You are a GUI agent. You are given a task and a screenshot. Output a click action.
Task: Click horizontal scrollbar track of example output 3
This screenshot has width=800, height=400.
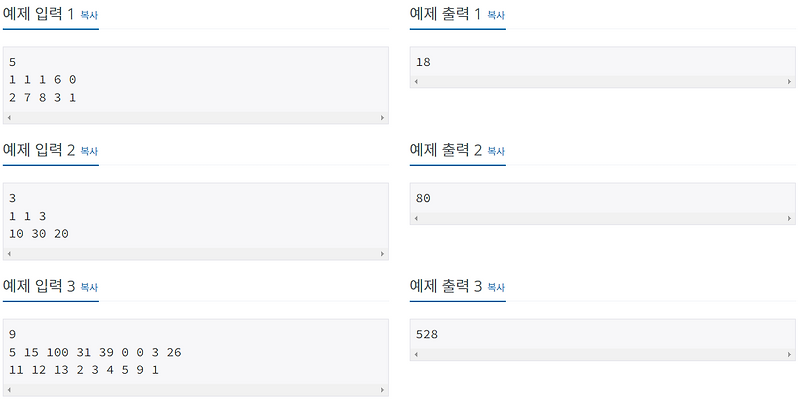point(602,354)
